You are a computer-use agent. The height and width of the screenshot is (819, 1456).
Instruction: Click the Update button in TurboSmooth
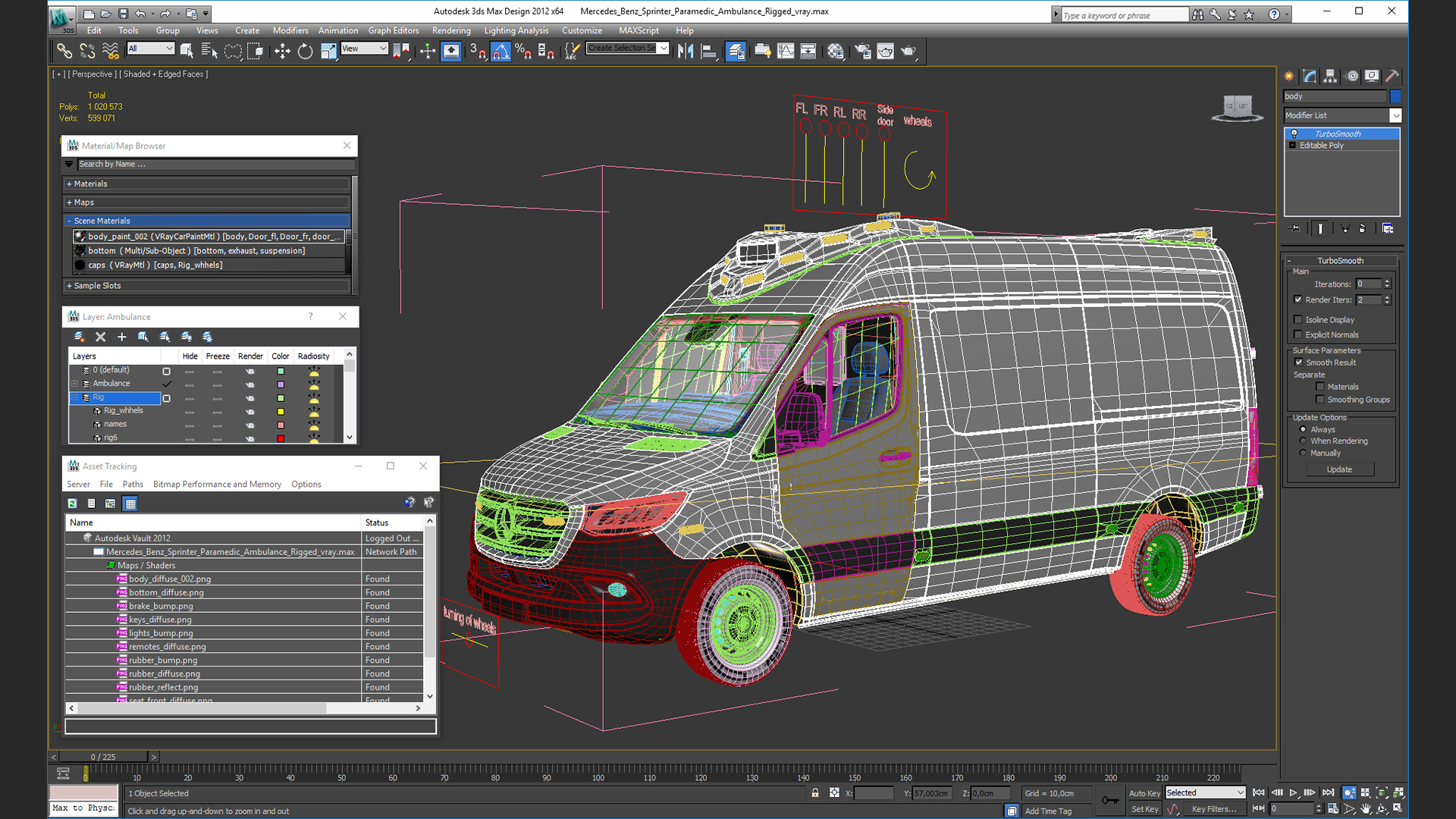pyautogui.click(x=1339, y=469)
